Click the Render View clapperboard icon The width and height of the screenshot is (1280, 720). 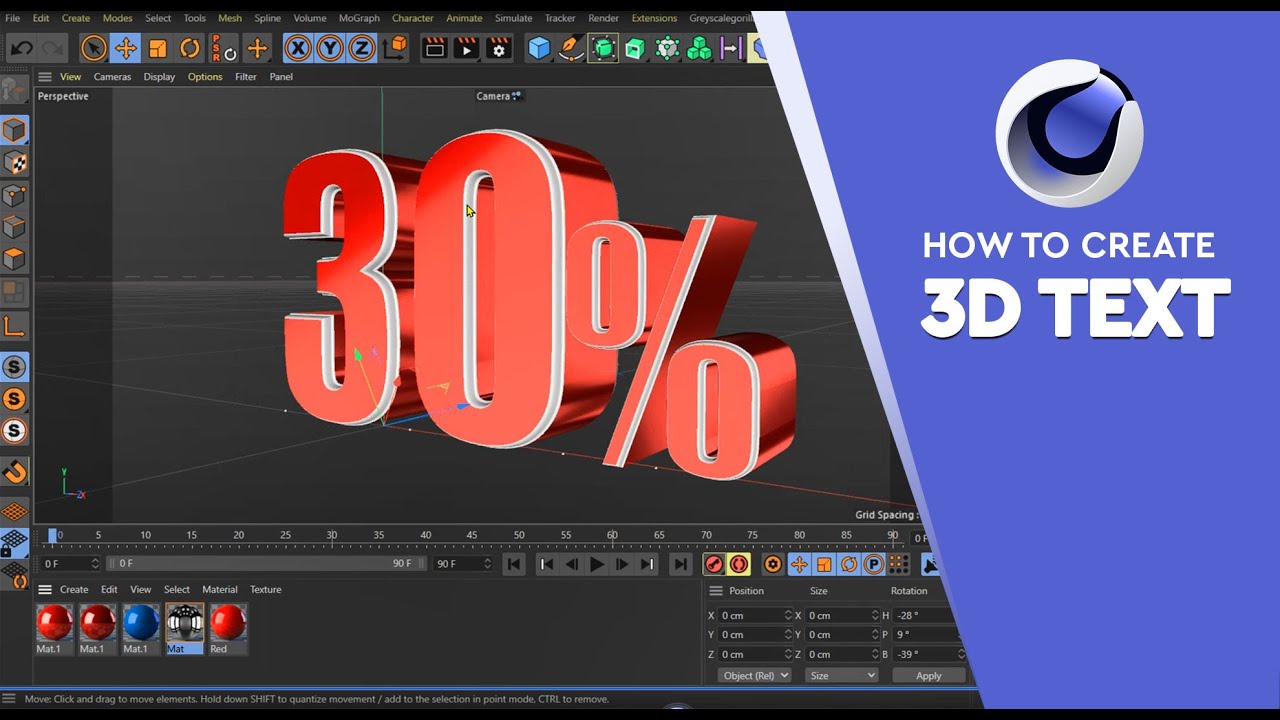434,48
